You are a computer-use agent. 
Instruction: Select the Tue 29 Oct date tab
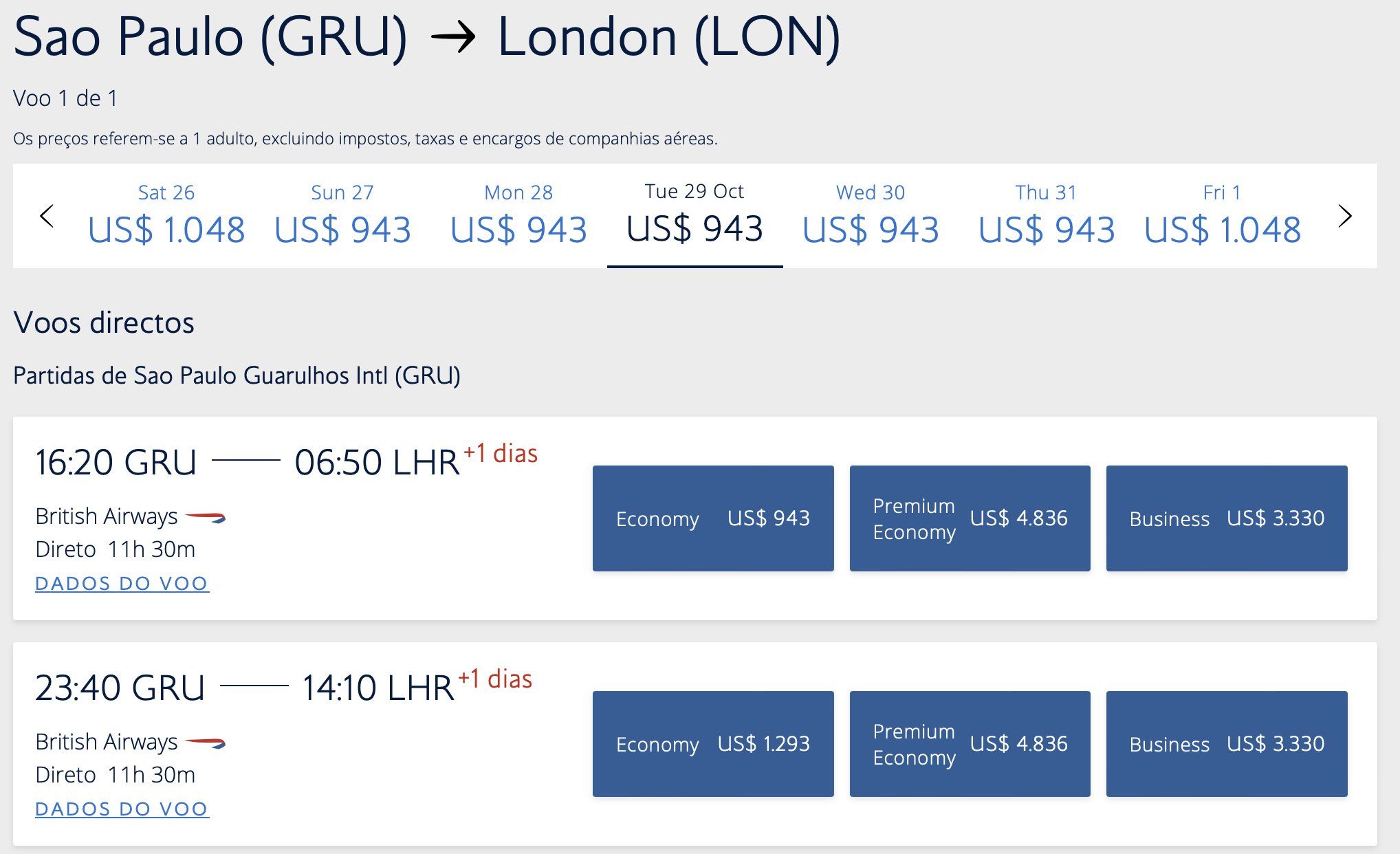(694, 215)
